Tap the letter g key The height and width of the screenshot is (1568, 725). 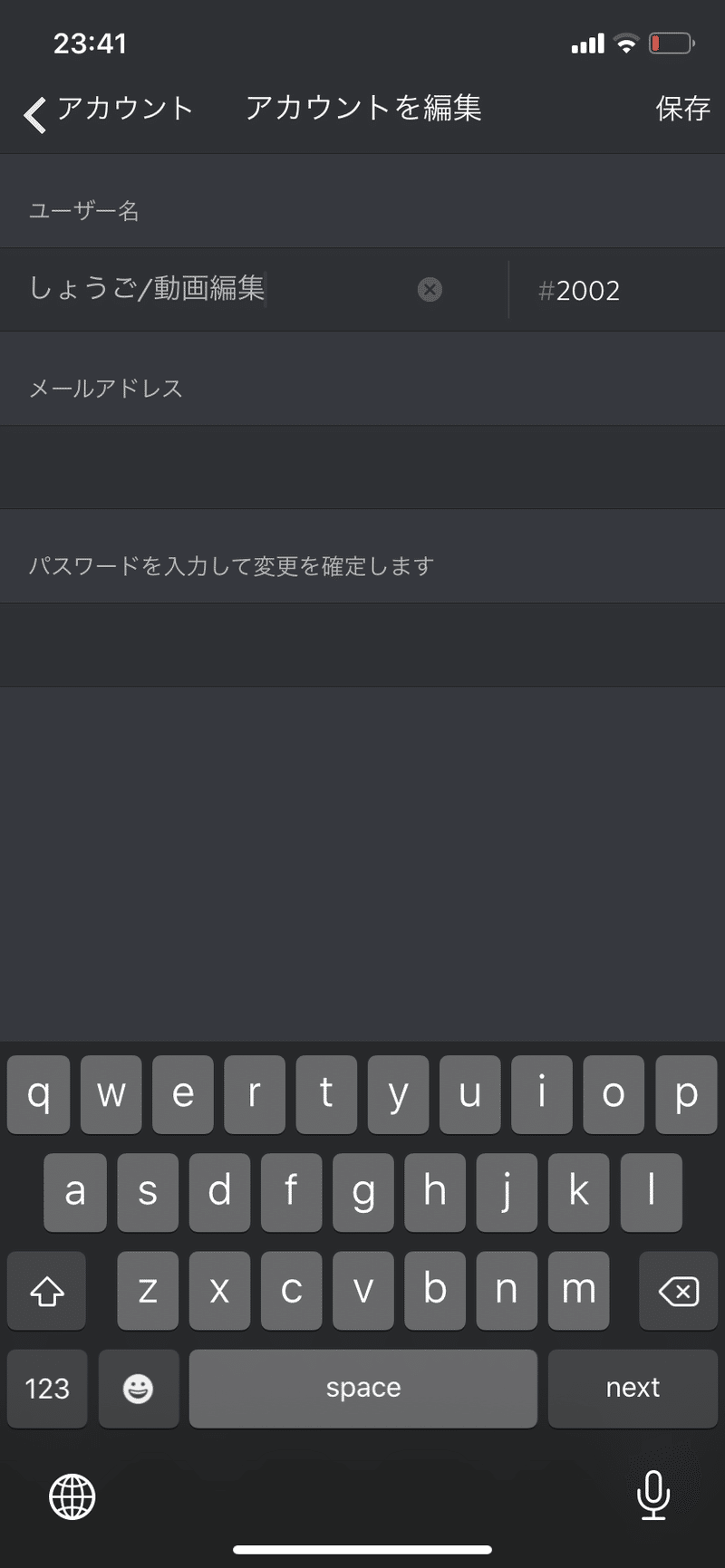(x=362, y=1192)
